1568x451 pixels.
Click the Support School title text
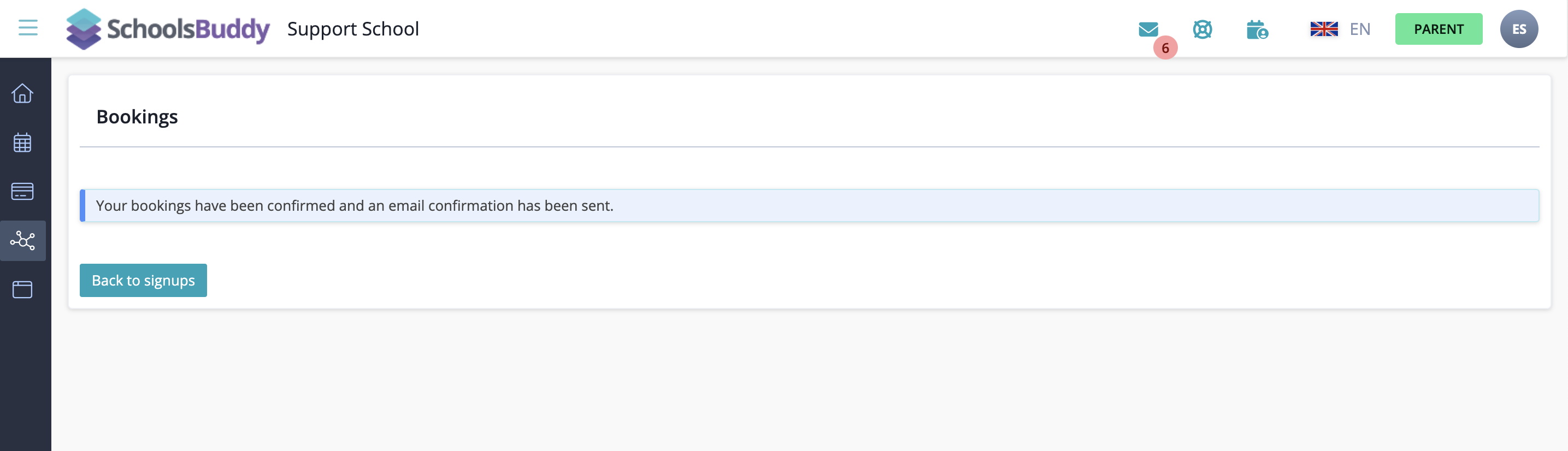pyautogui.click(x=353, y=28)
